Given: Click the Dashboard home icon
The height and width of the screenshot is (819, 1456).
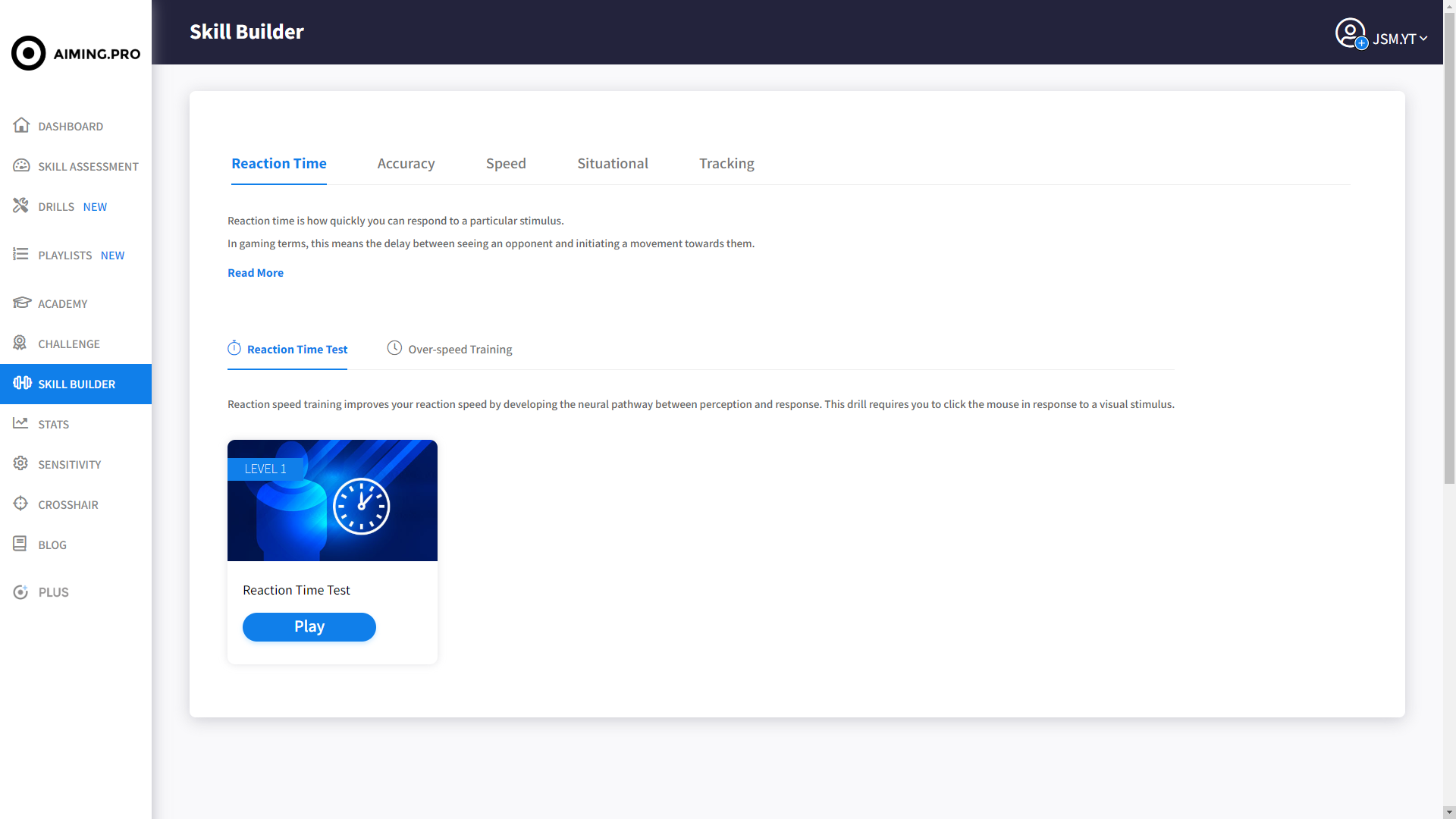Looking at the screenshot, I should [x=21, y=125].
